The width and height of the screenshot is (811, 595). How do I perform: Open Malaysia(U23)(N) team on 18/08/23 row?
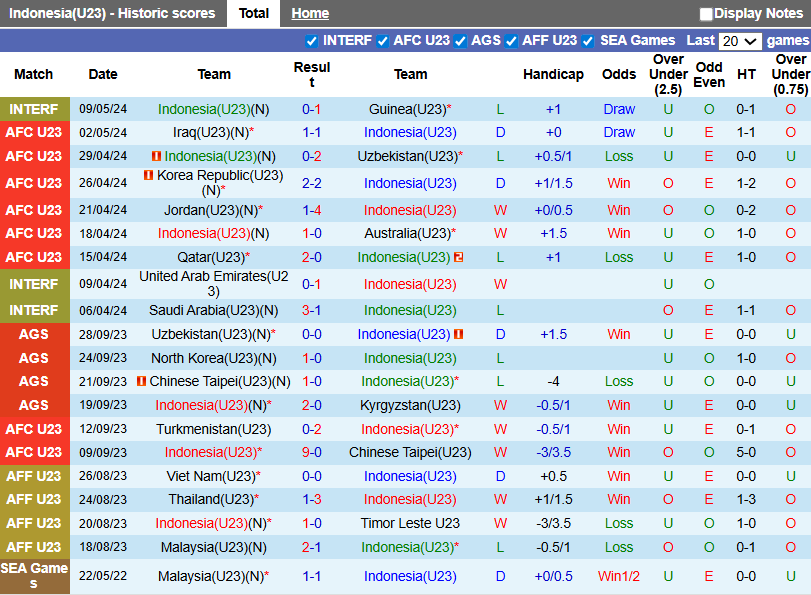tap(213, 547)
